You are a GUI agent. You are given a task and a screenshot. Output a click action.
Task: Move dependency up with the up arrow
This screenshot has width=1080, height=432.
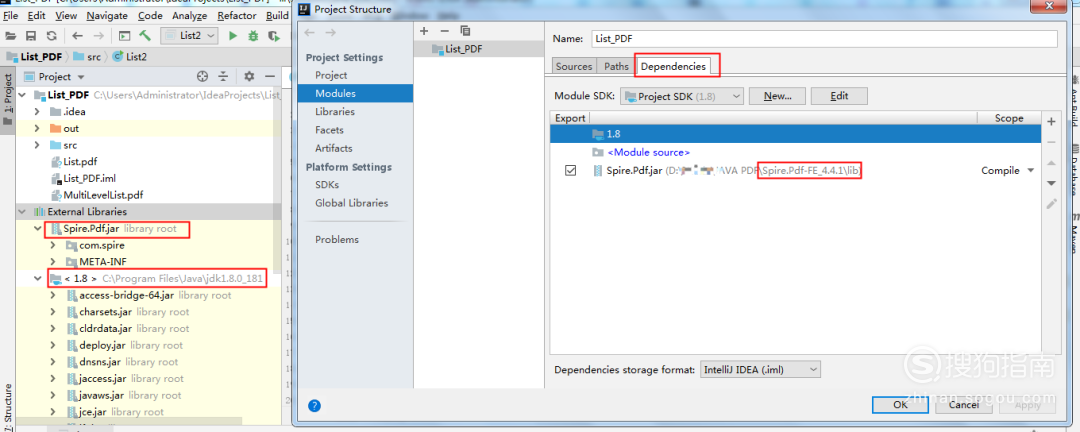pos(1051,163)
